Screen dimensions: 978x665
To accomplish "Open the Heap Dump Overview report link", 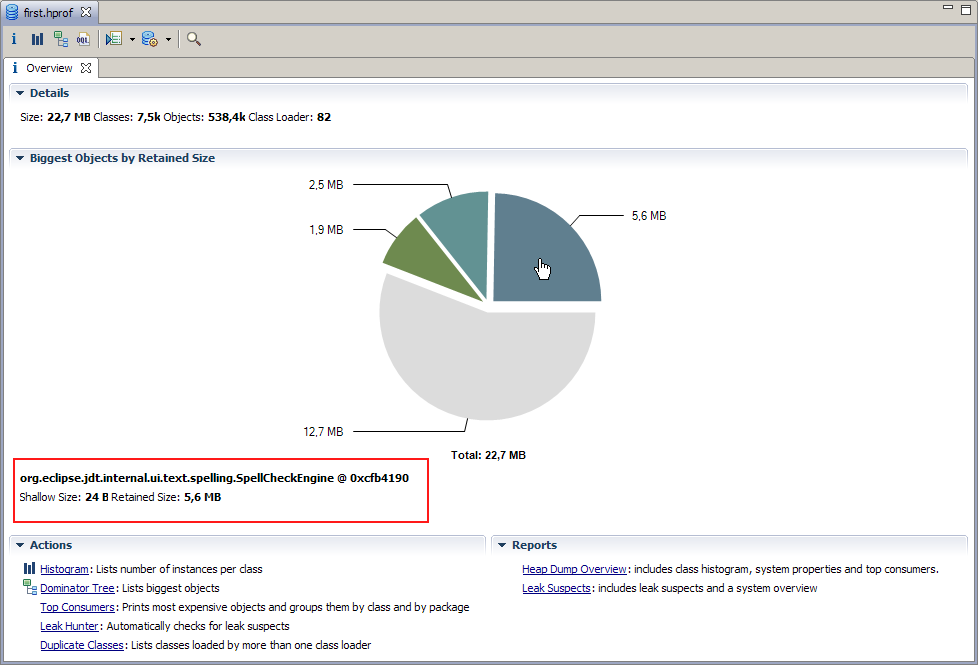I will [x=574, y=569].
